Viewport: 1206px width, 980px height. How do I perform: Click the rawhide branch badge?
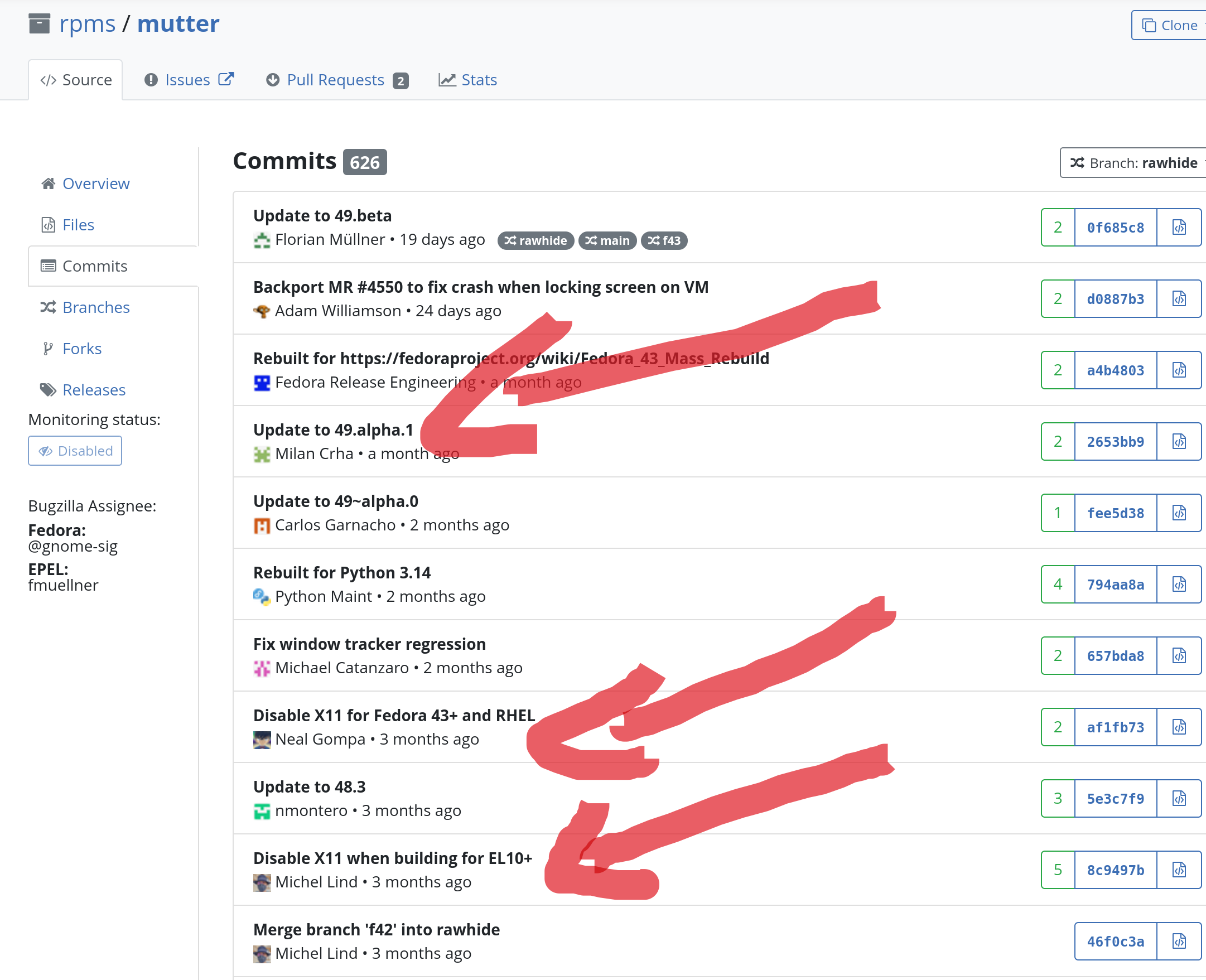click(x=536, y=240)
